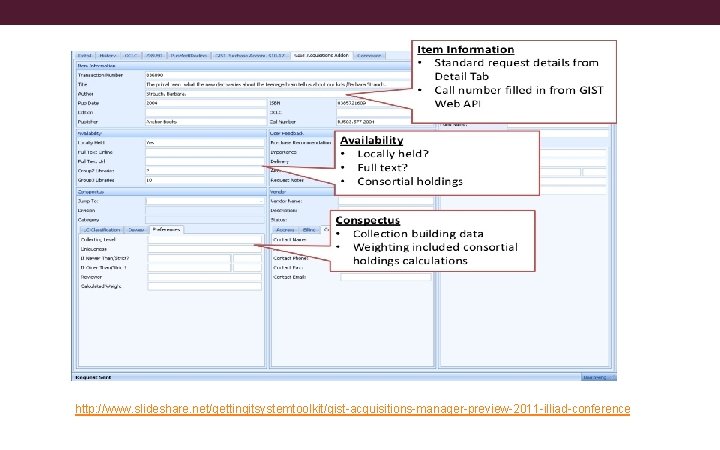Click the empty Edition field
The image size is (720, 450).
click(x=206, y=112)
